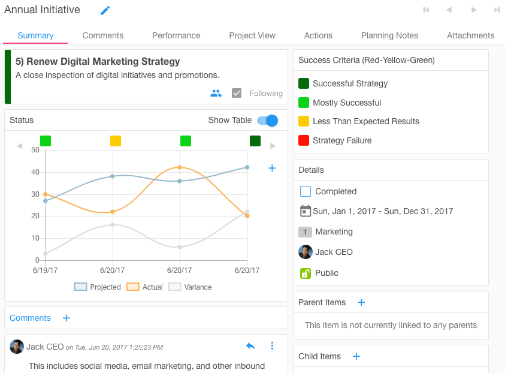Go to previous status period arrow
This screenshot has width=505, height=373.
click(x=20, y=146)
